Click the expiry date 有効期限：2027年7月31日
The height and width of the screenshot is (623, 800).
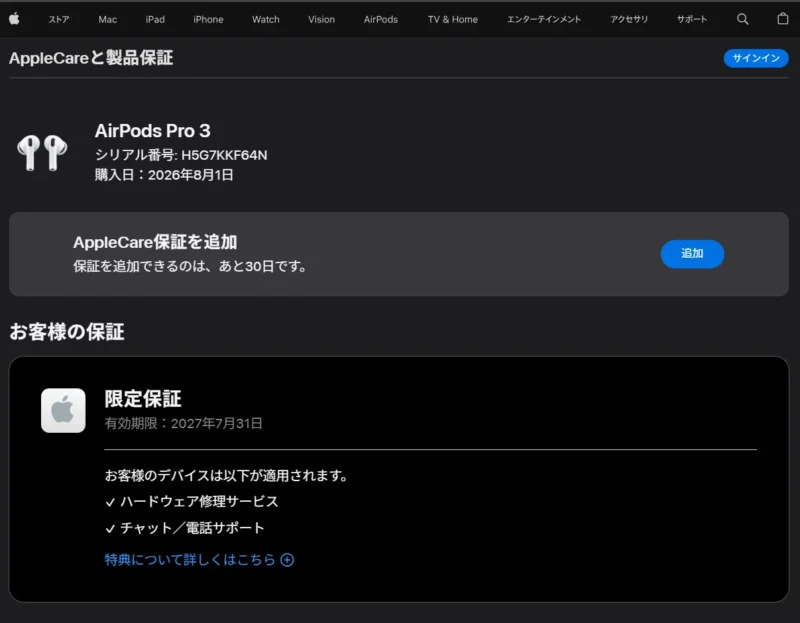click(184, 423)
